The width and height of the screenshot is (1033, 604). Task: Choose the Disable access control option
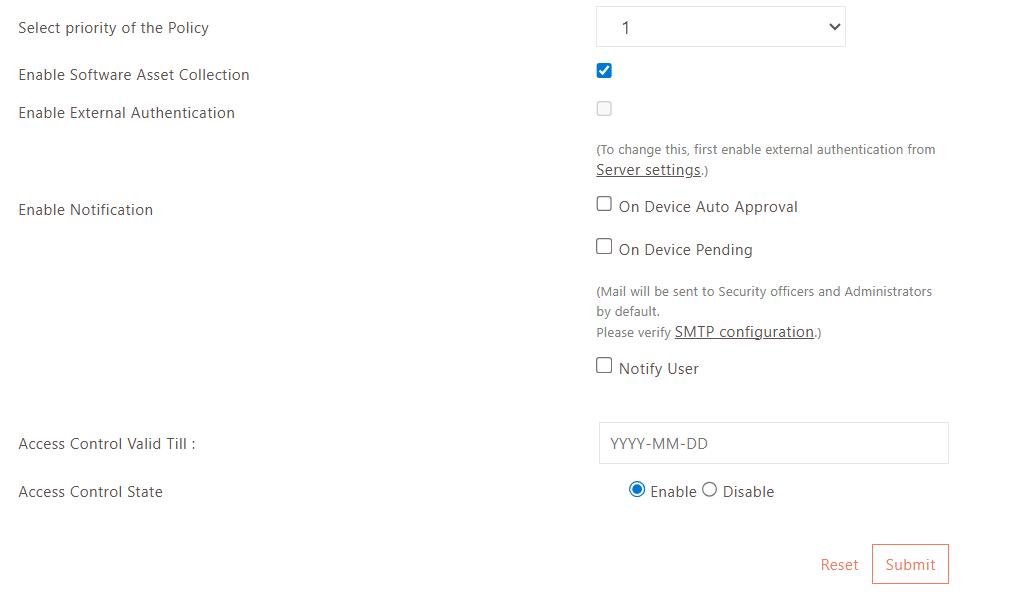(710, 490)
